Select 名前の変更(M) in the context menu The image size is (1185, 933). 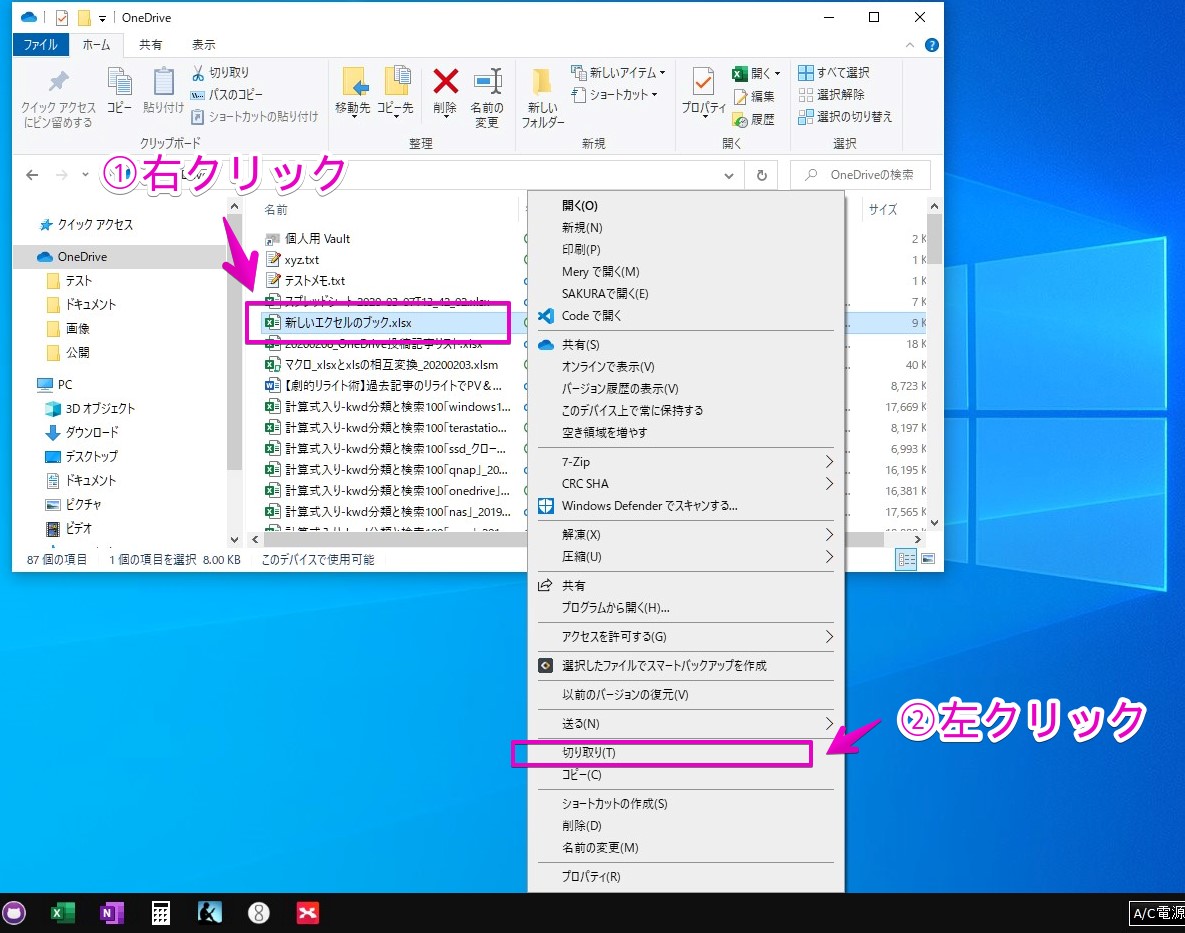click(x=685, y=848)
